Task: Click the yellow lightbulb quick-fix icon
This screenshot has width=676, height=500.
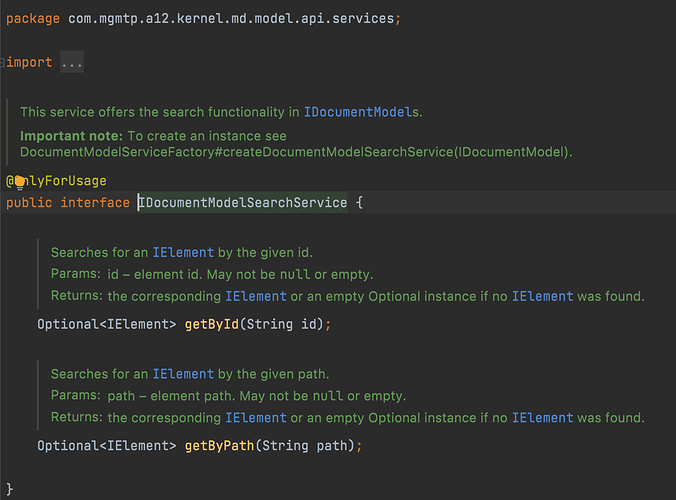Action: pyautogui.click(x=20, y=183)
